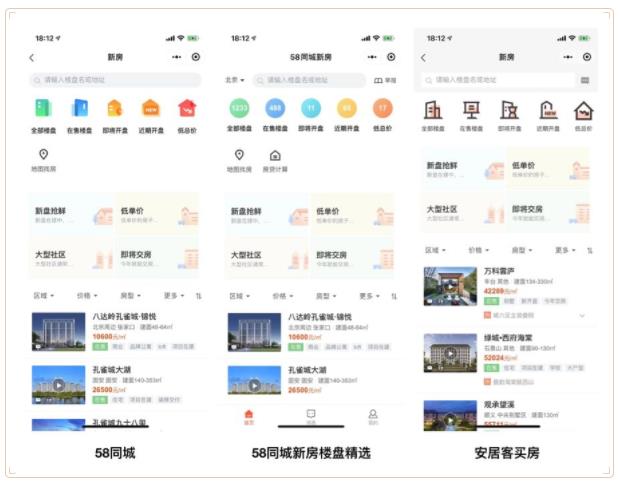Expand the 区域 filter in 58同城新房 screen
This screenshot has height=482, width=620.
240,296
